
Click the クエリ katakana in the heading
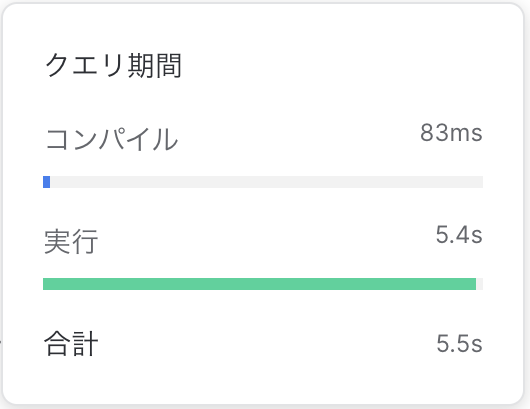click(x=85, y=66)
